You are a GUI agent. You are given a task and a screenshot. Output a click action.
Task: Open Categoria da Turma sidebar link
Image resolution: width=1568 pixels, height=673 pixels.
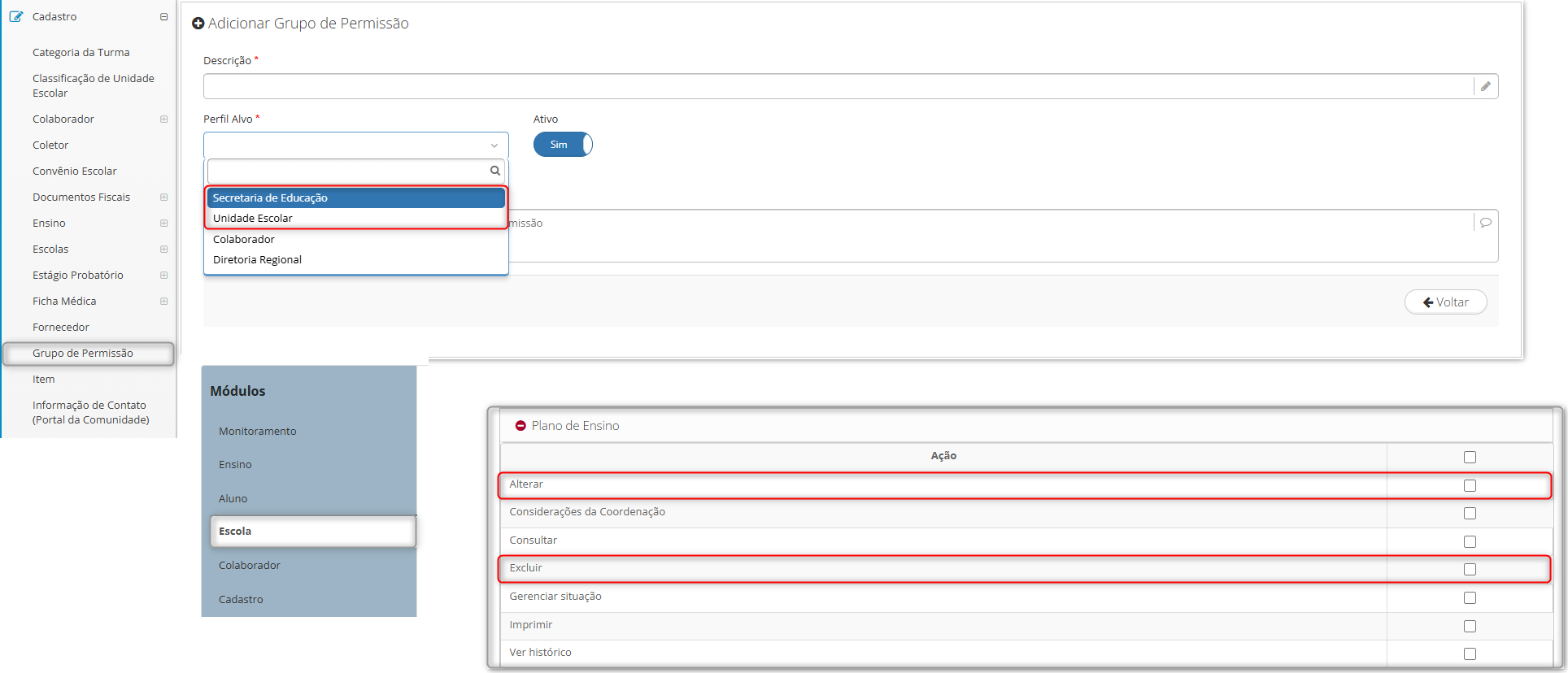[81, 52]
